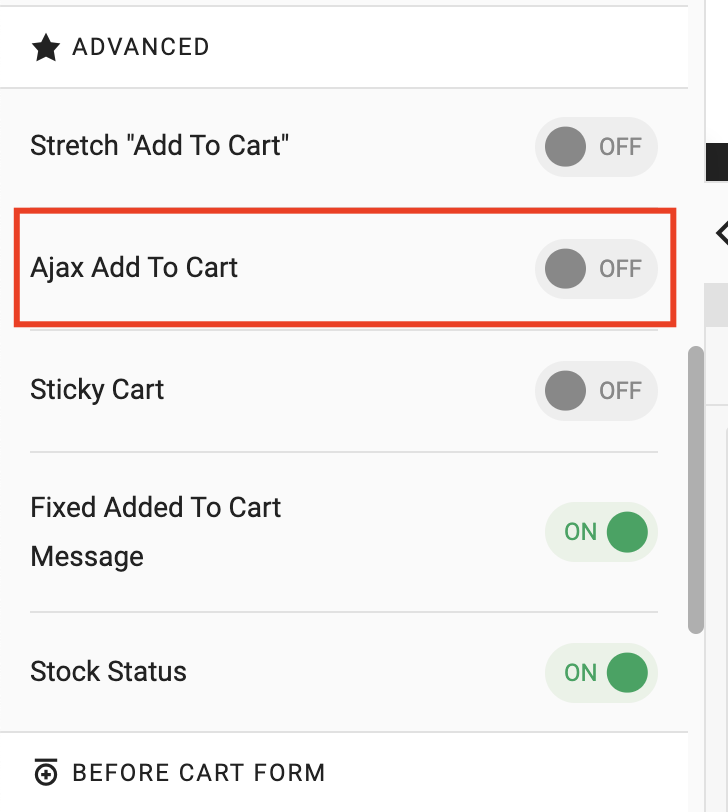Click the left chevron arrow on the right edge
The width and height of the screenshot is (728, 812).
point(722,233)
